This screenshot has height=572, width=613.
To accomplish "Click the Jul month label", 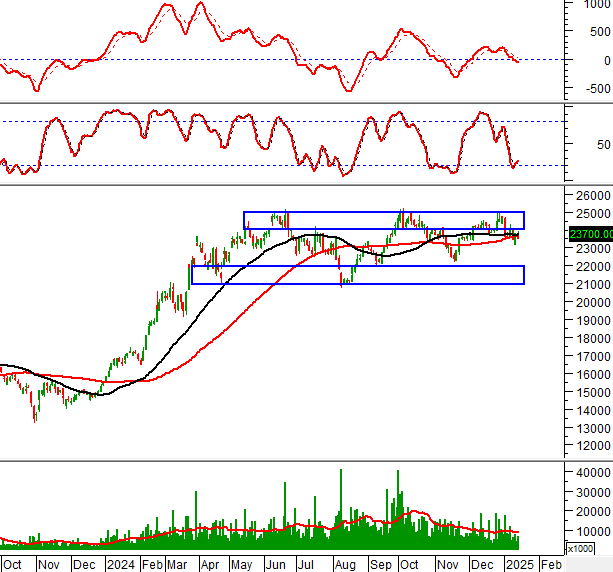I will (x=305, y=565).
